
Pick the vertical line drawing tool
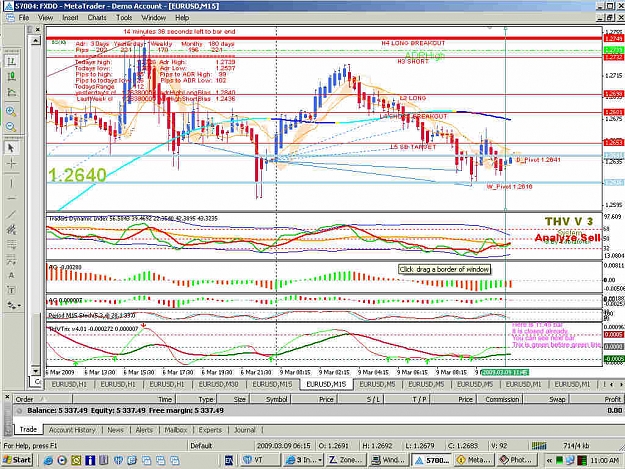11,183
